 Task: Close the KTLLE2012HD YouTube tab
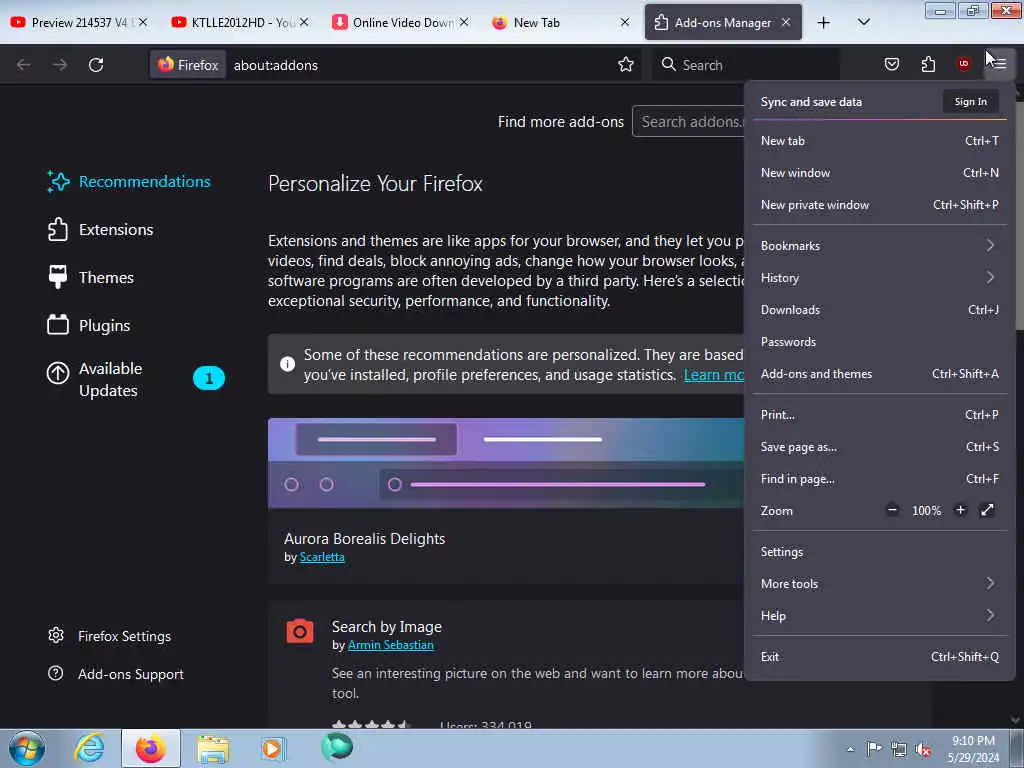point(304,22)
